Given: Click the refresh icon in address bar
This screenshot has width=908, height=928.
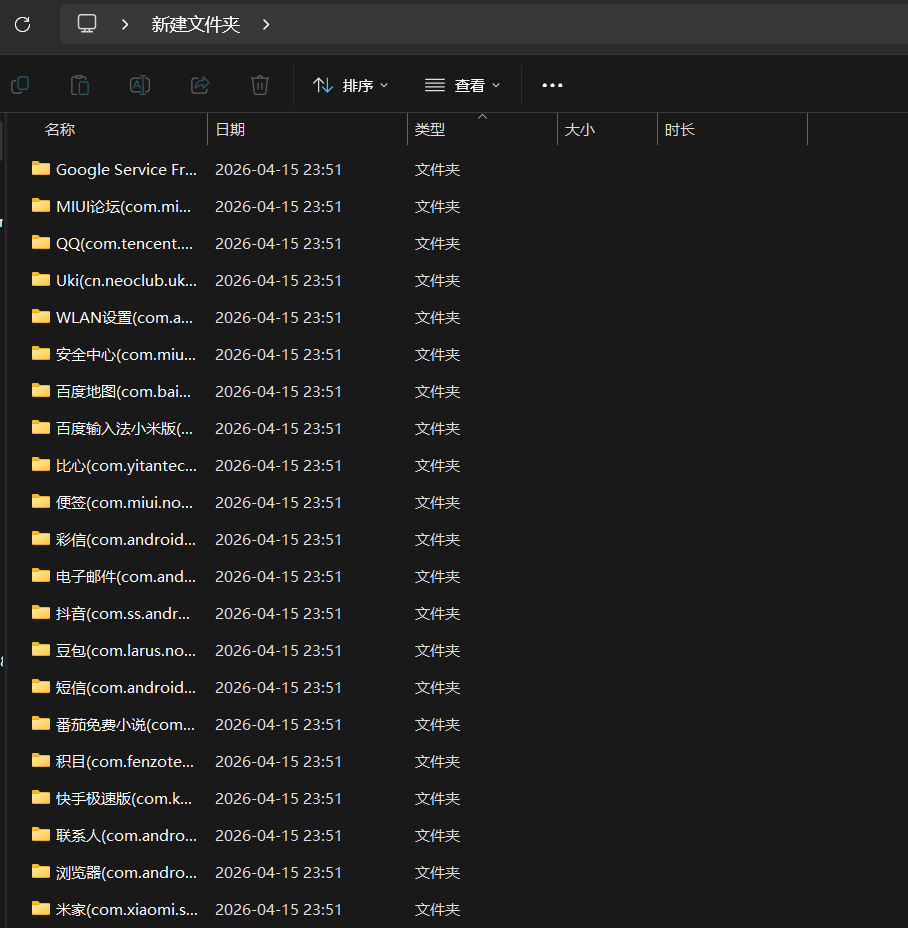Looking at the screenshot, I should [x=22, y=24].
